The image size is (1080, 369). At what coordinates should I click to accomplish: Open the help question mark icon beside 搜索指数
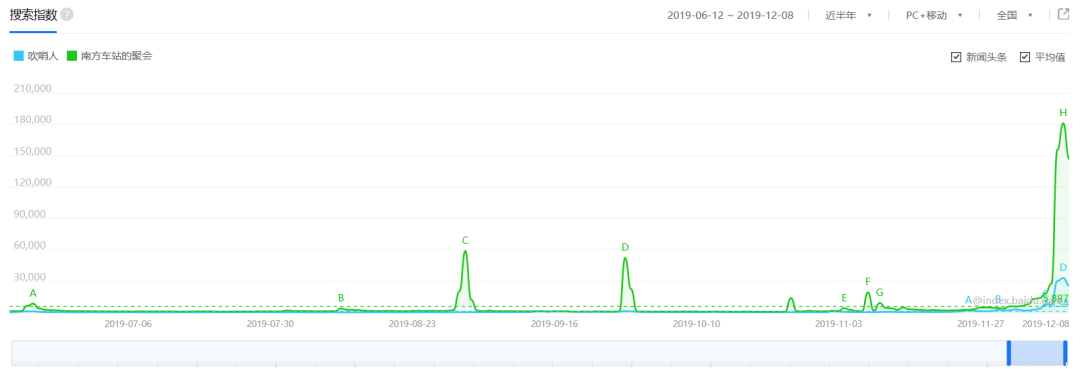(67, 14)
